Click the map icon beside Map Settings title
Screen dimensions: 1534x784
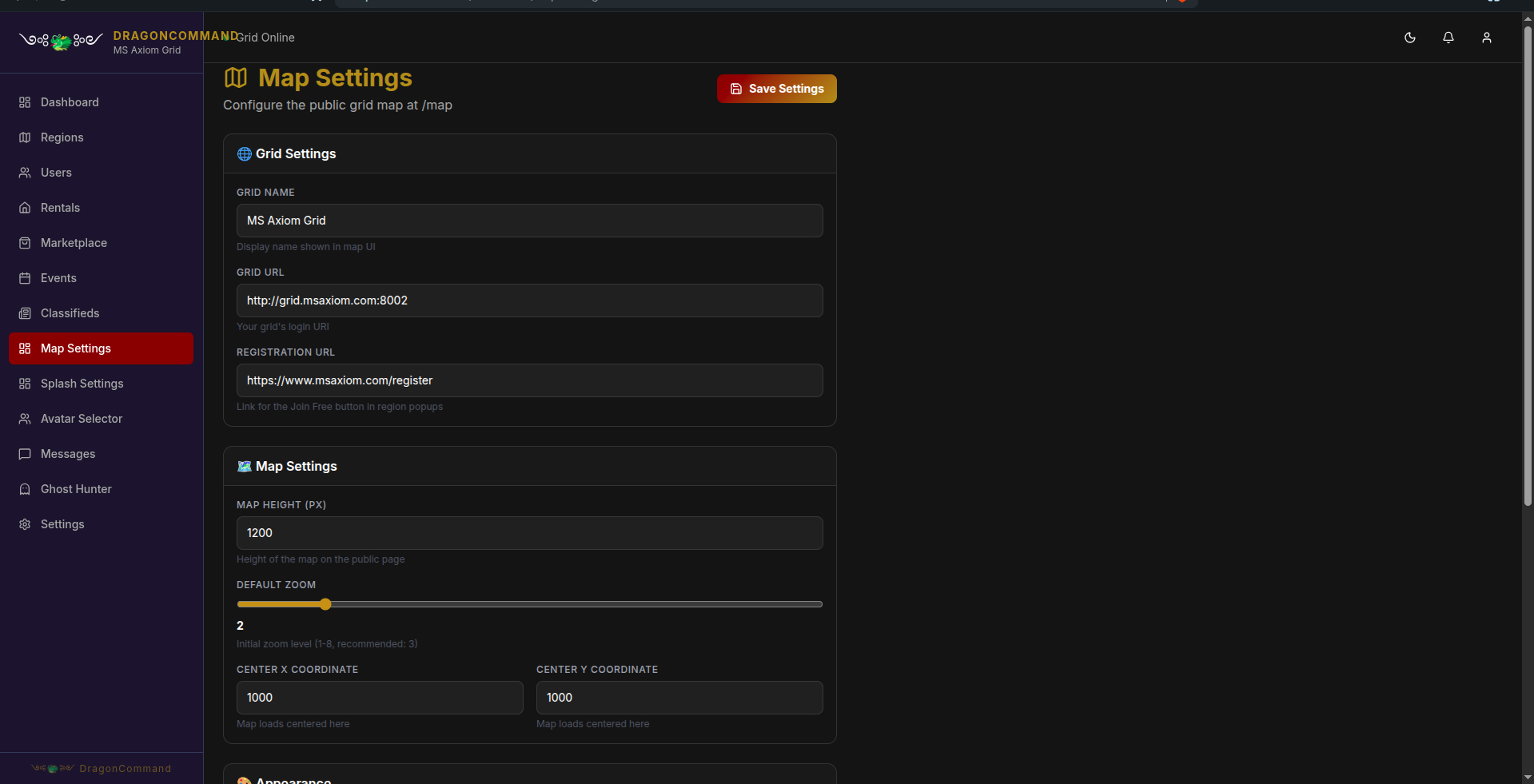[236, 78]
